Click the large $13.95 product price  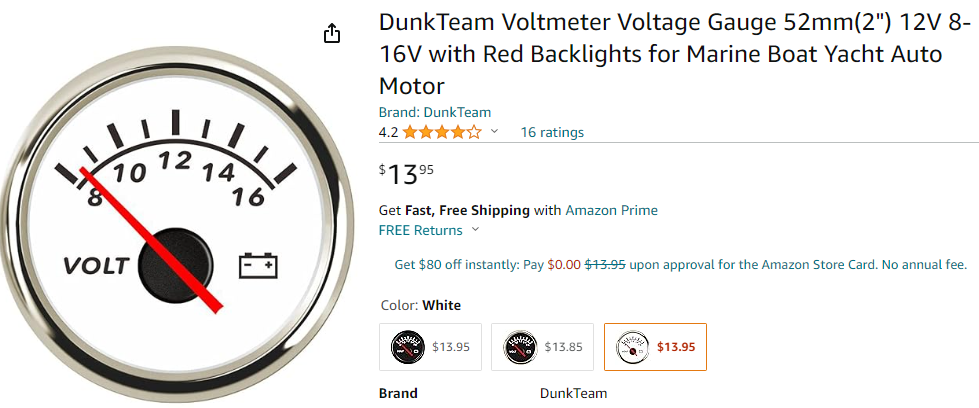407,174
